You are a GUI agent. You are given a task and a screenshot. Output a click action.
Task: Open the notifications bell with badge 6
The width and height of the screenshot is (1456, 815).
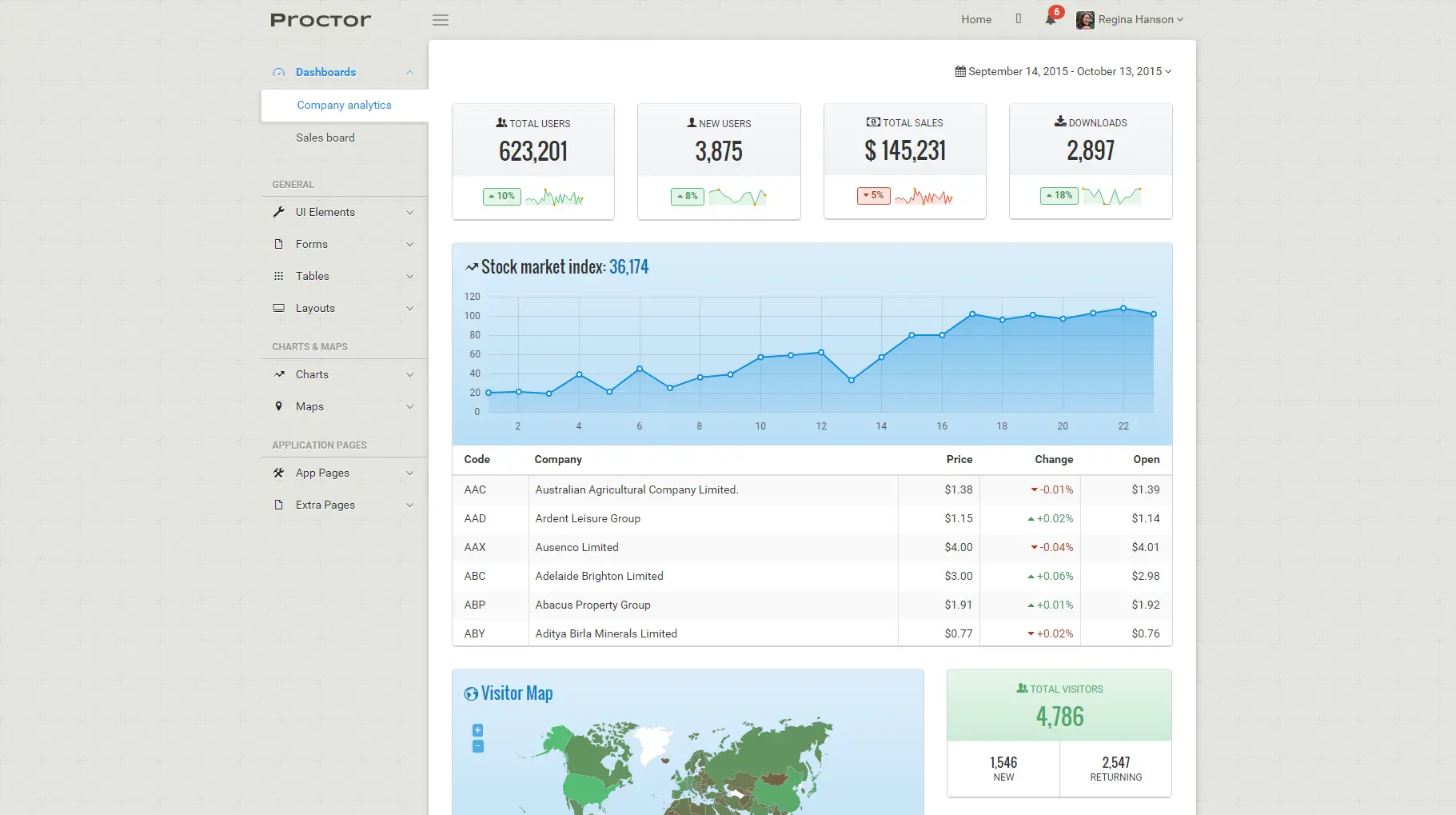click(1051, 19)
